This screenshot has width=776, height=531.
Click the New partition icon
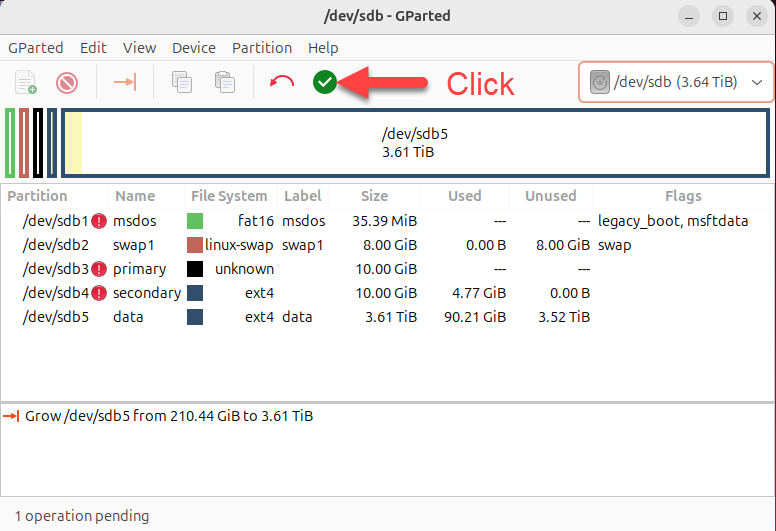[x=26, y=82]
